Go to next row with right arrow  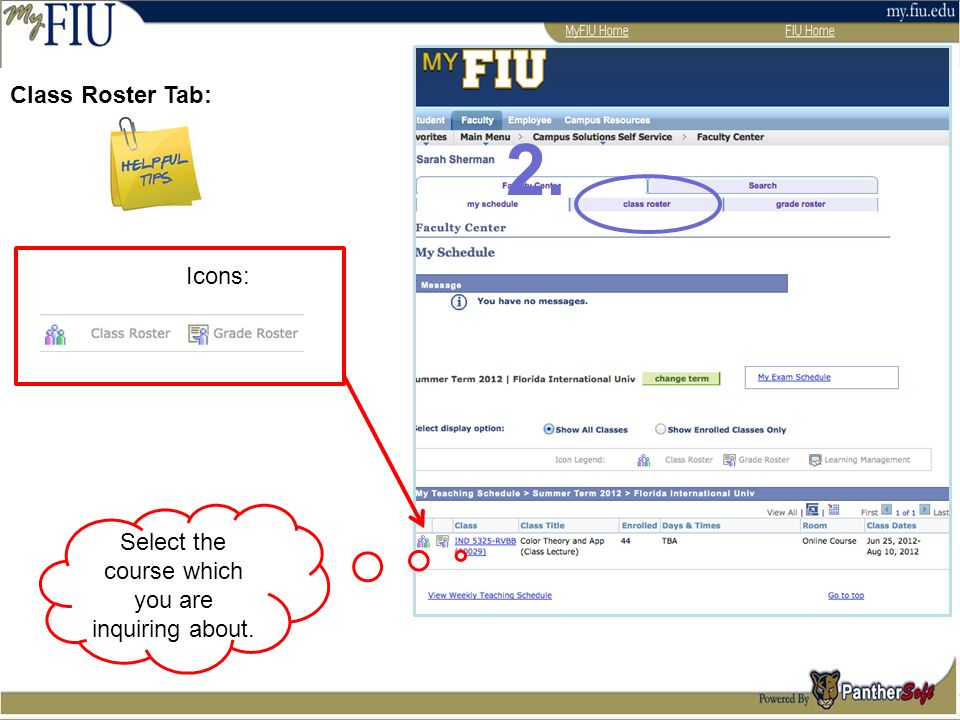tap(924, 509)
